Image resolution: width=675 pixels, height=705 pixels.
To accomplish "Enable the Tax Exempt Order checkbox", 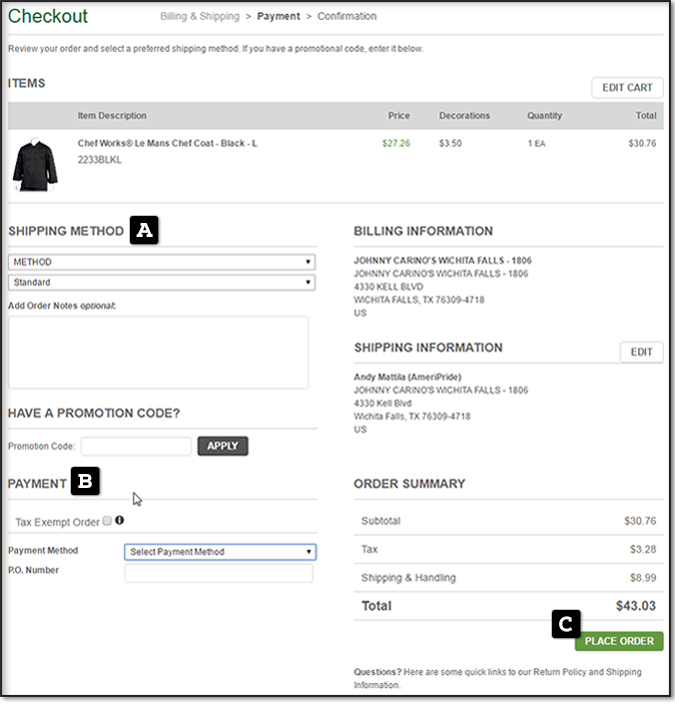I will pos(107,521).
